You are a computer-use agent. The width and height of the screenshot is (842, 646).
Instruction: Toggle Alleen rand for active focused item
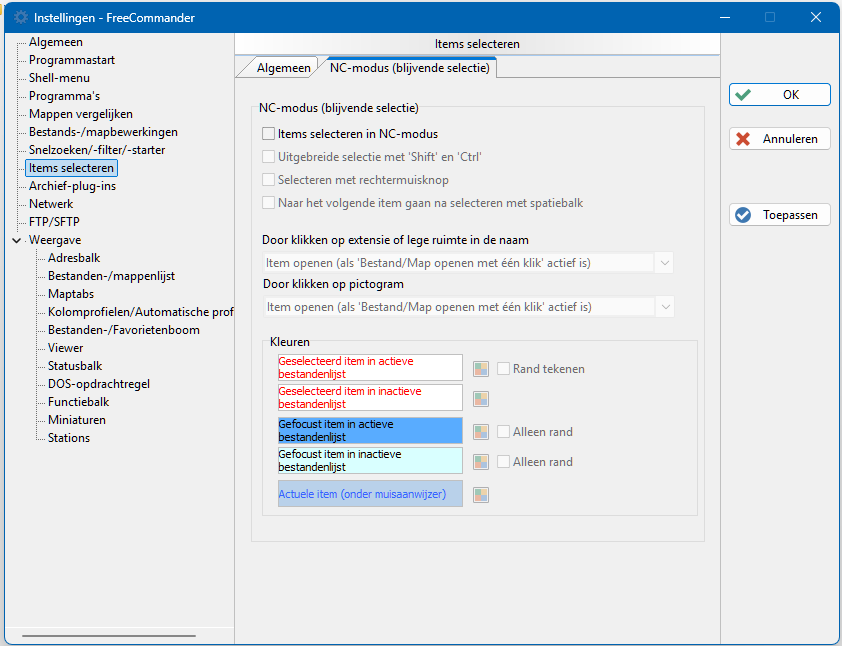[503, 432]
